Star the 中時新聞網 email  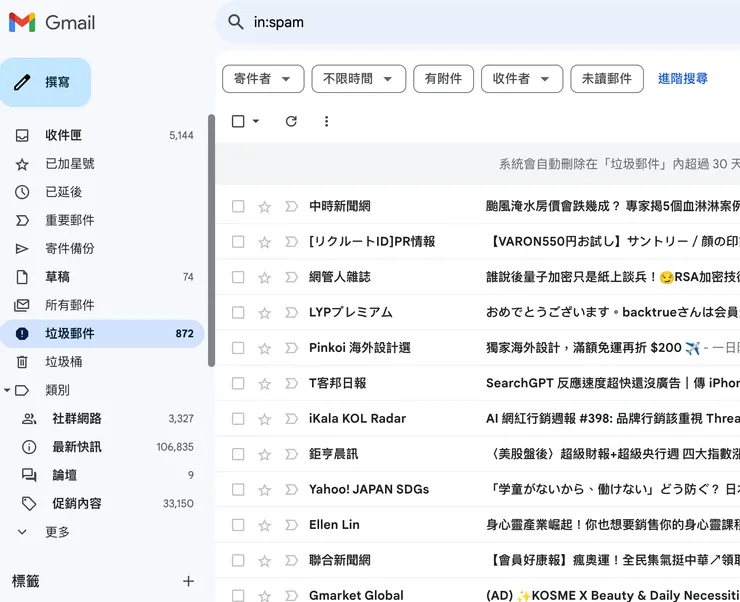[x=264, y=207]
